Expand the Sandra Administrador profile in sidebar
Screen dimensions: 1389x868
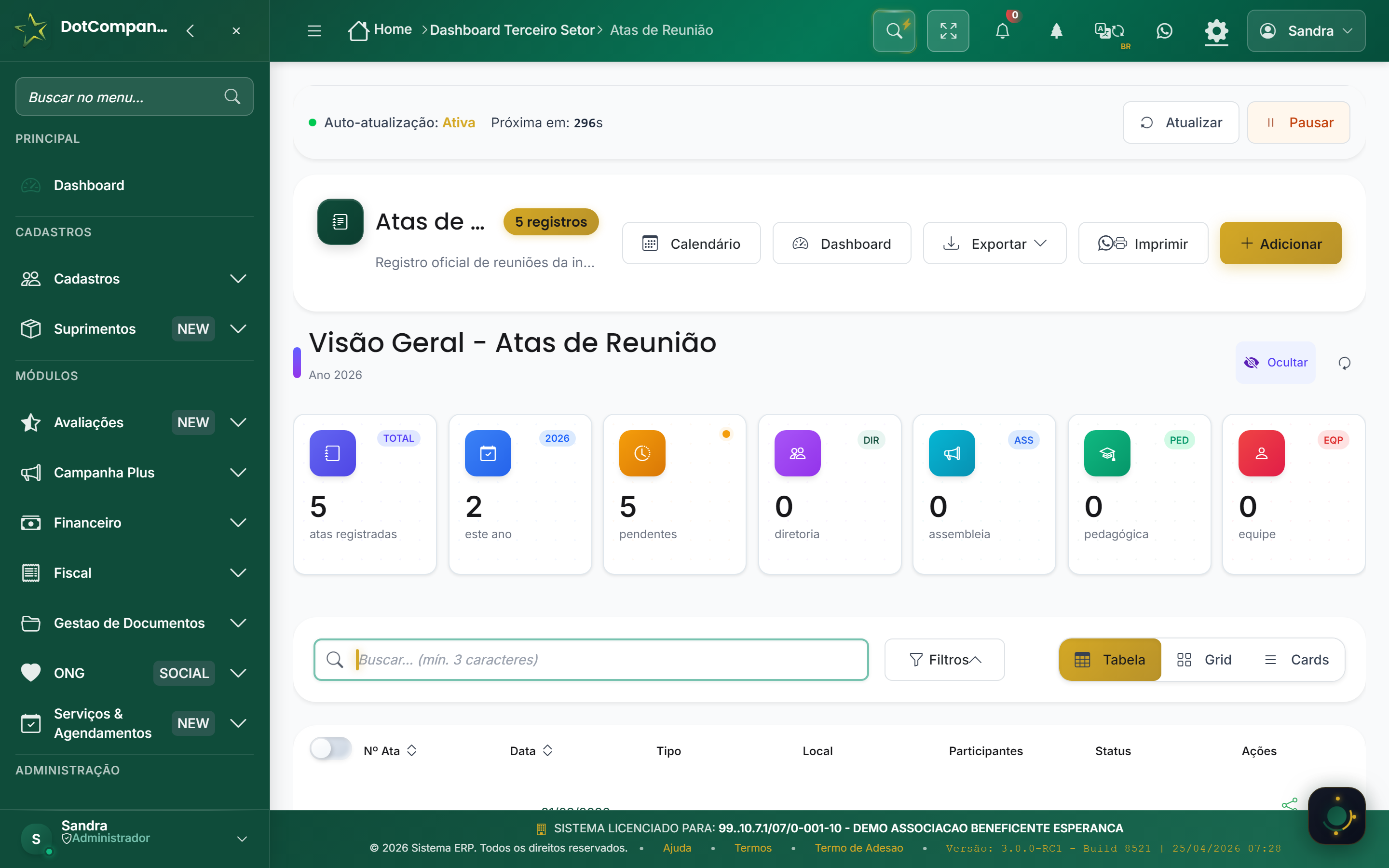[134, 838]
